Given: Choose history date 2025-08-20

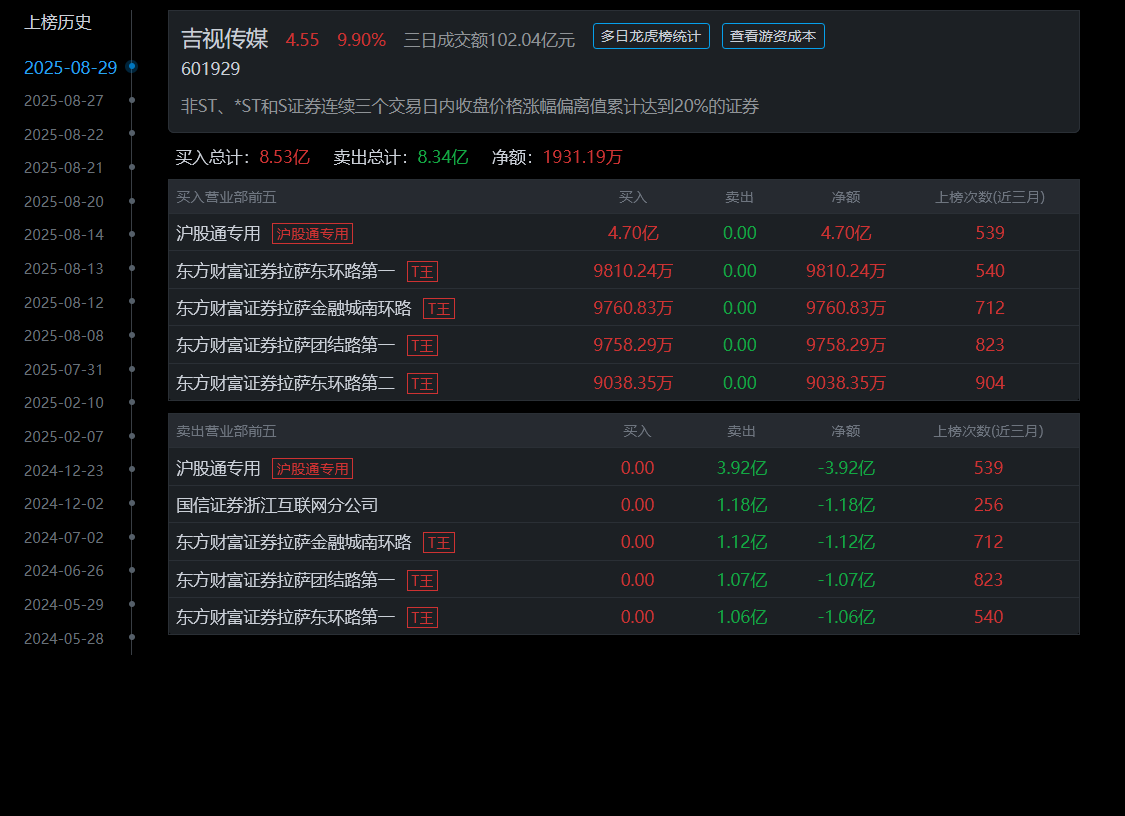Looking at the screenshot, I should tap(64, 201).
